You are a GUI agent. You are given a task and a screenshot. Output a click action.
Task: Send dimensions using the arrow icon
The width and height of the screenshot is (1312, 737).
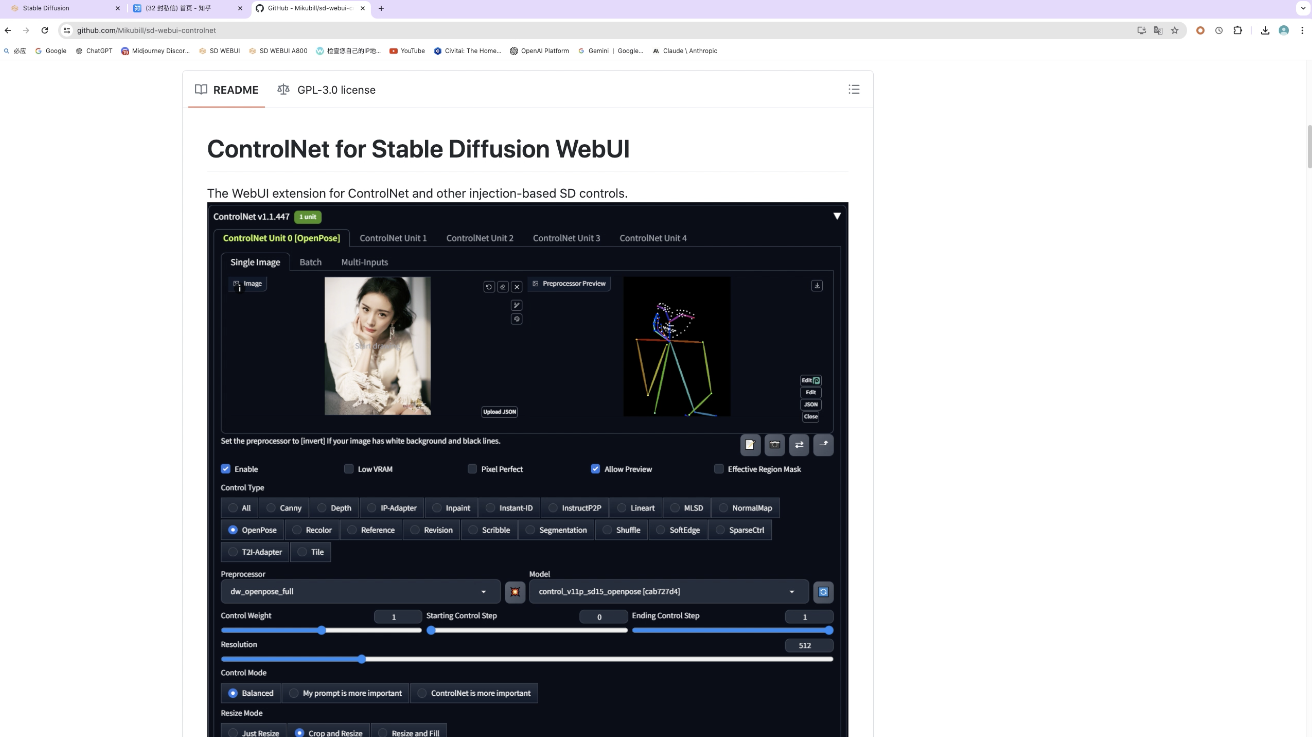(x=823, y=444)
